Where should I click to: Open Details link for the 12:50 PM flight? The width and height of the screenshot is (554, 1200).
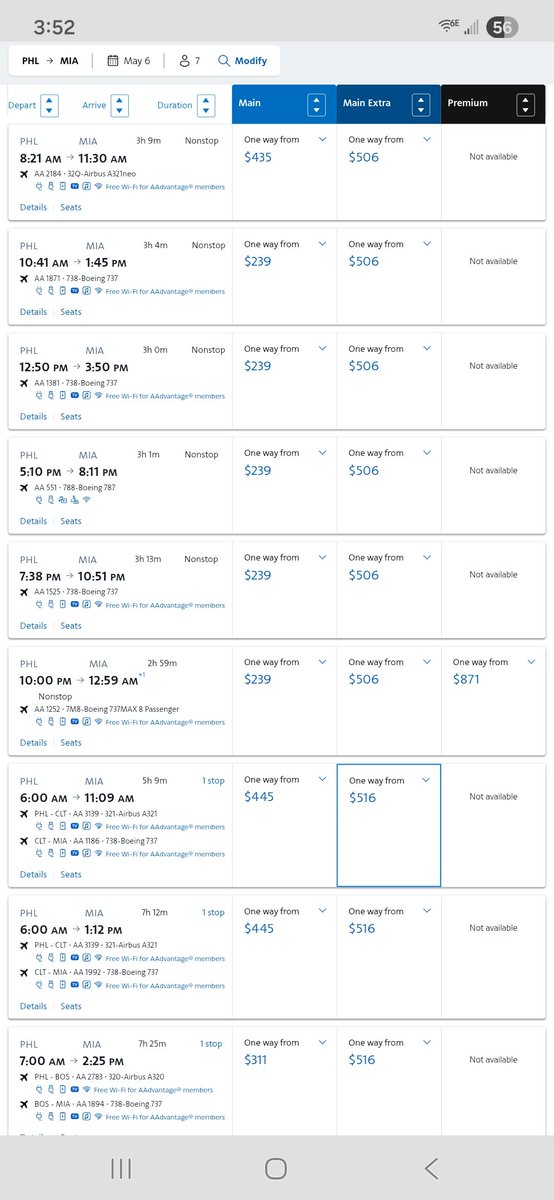pos(33,416)
